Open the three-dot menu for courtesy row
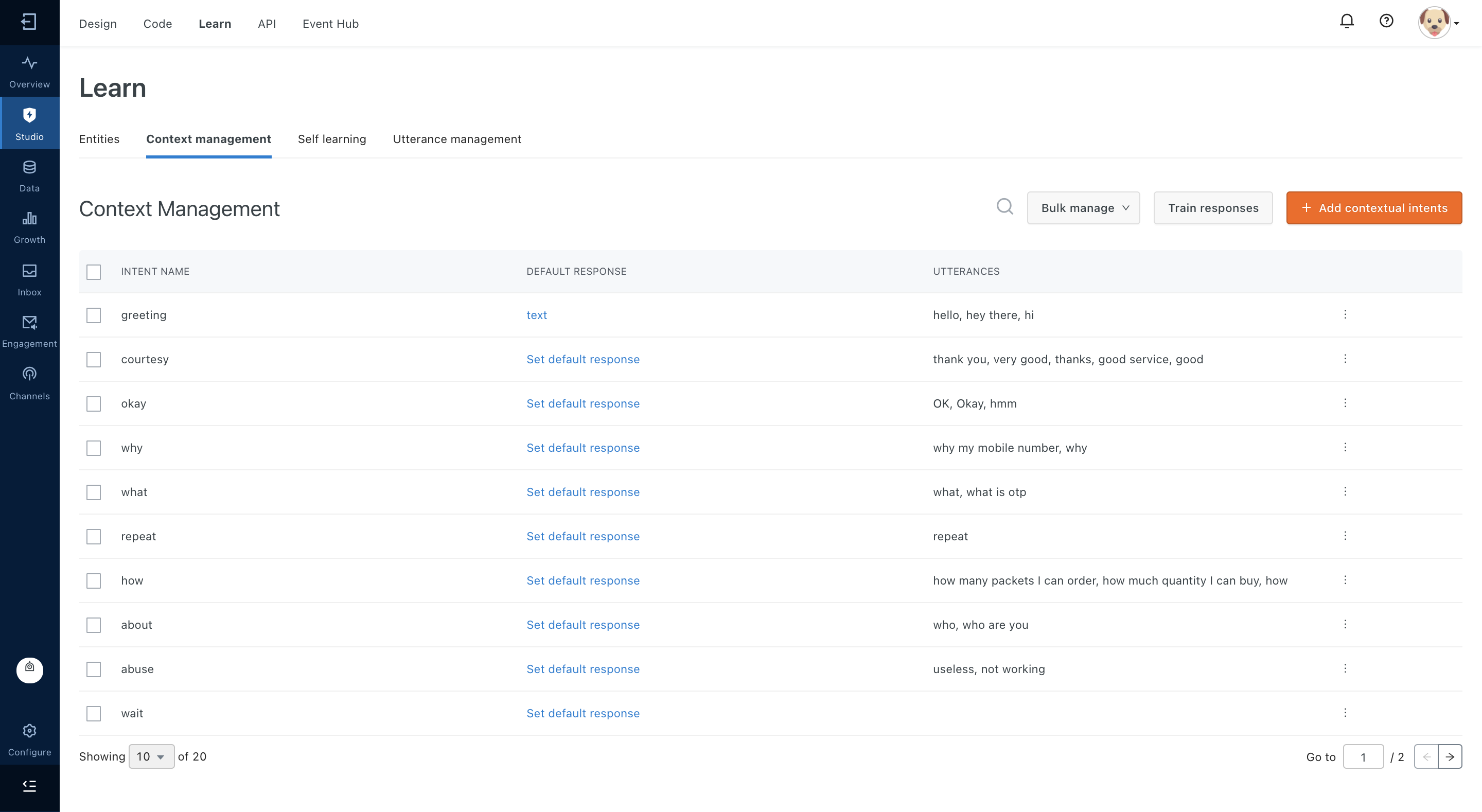The image size is (1482, 812). click(1345, 359)
